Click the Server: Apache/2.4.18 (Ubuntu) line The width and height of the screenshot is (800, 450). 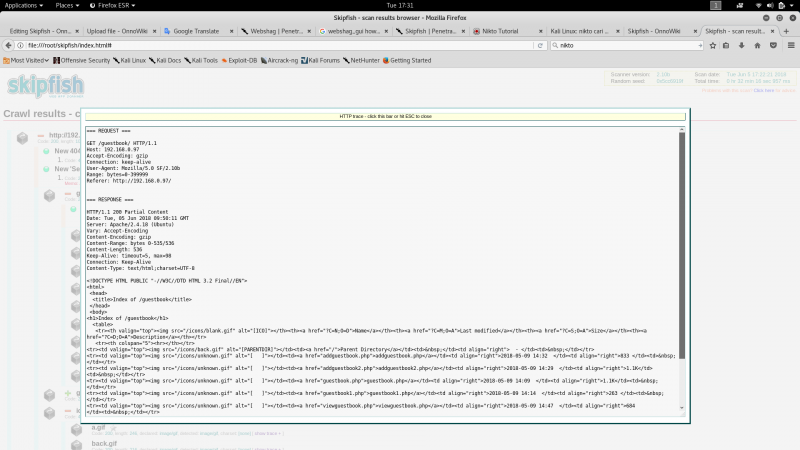[130, 224]
